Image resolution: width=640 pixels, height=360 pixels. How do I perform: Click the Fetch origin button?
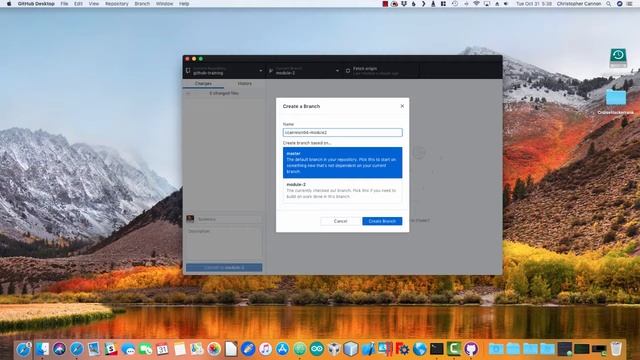[x=380, y=71]
